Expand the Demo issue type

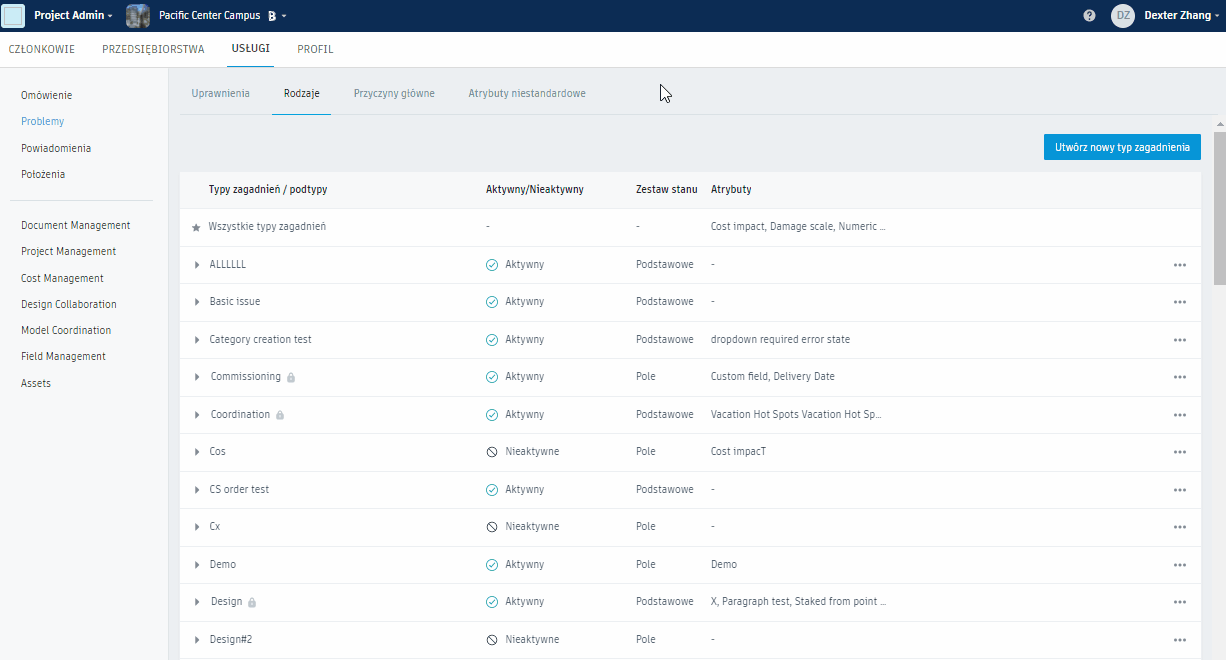pos(197,565)
